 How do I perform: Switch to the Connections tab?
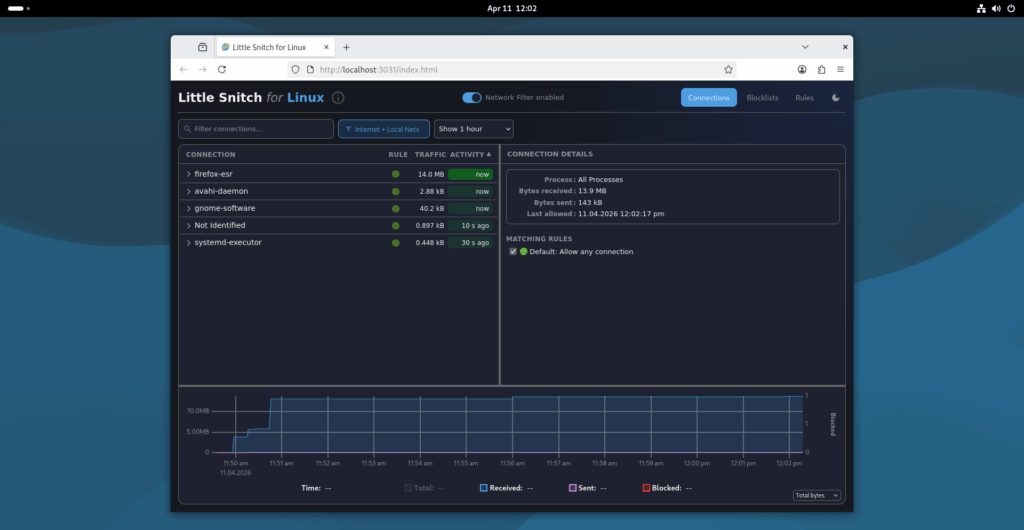pyautogui.click(x=709, y=97)
